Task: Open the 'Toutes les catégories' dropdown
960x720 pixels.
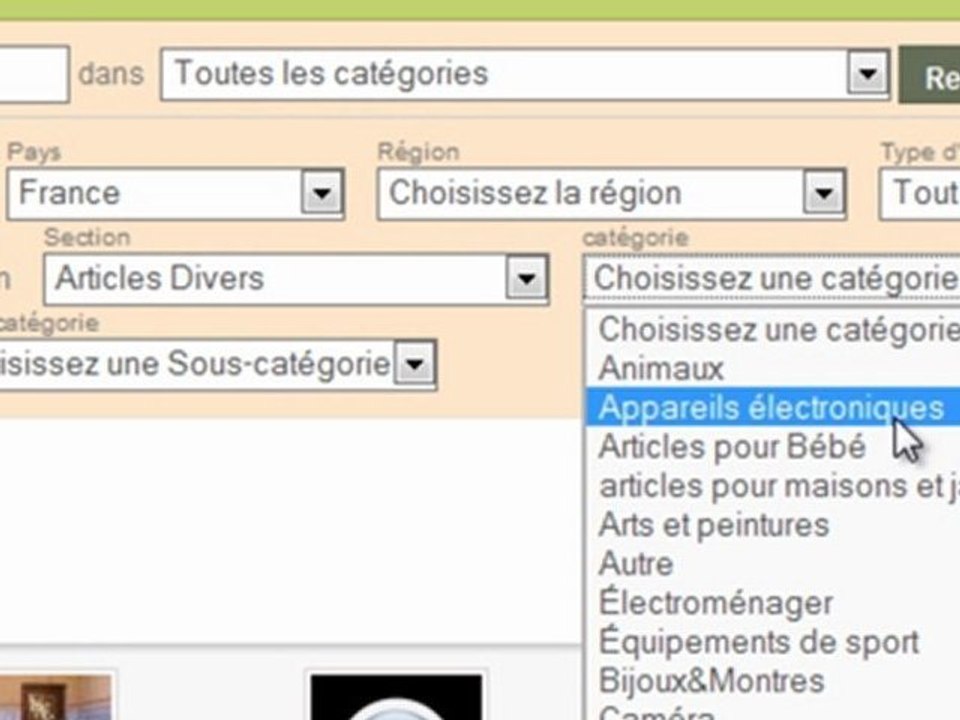Action: click(525, 74)
